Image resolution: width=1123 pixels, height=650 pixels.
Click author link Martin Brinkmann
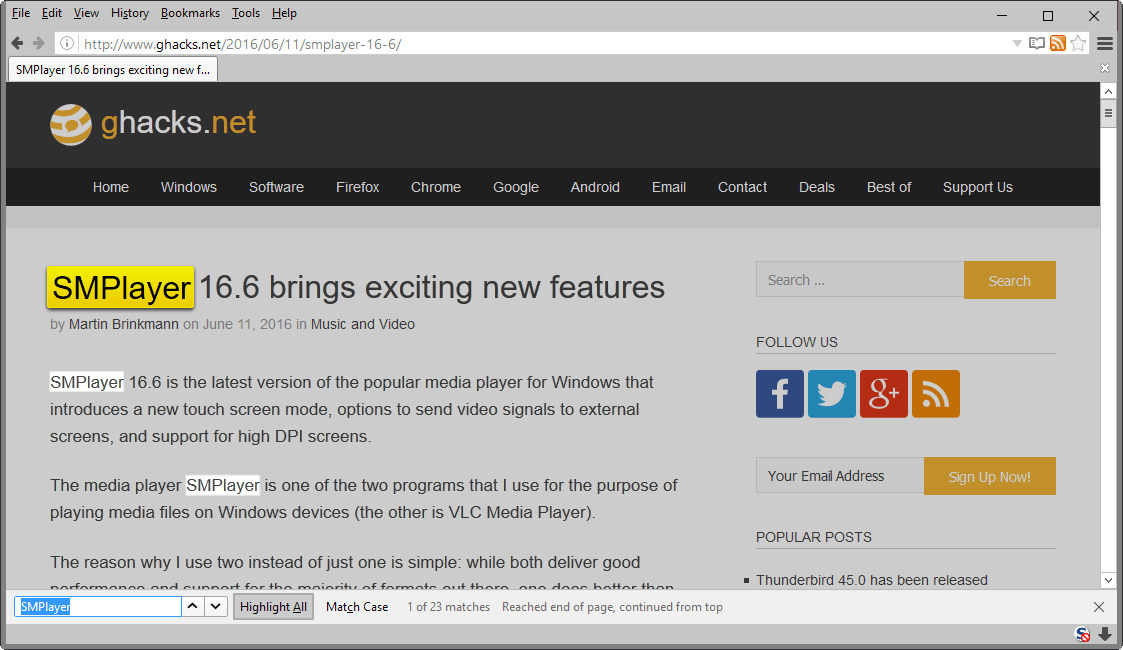[123, 324]
